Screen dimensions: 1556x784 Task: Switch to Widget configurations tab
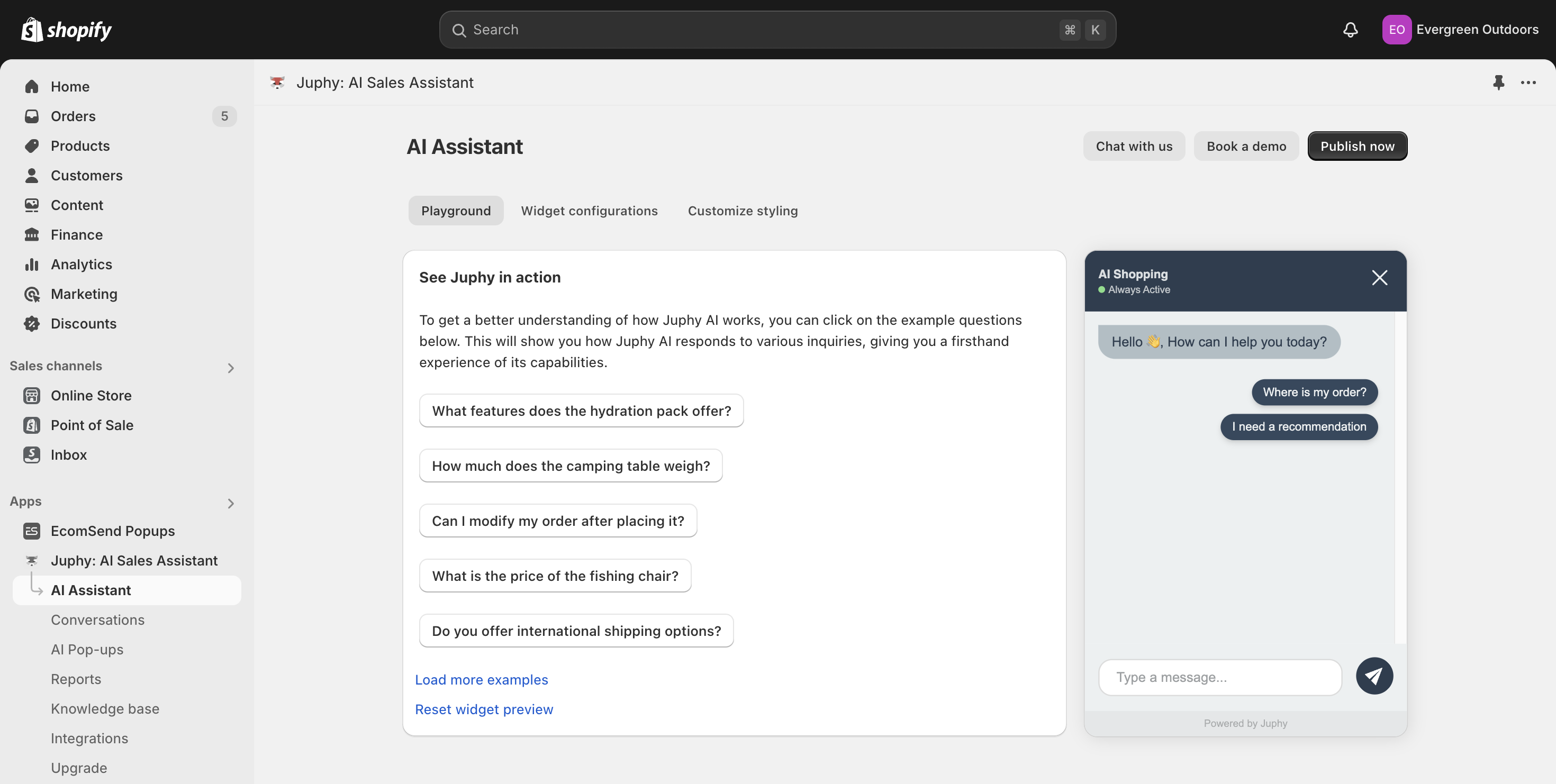589,210
